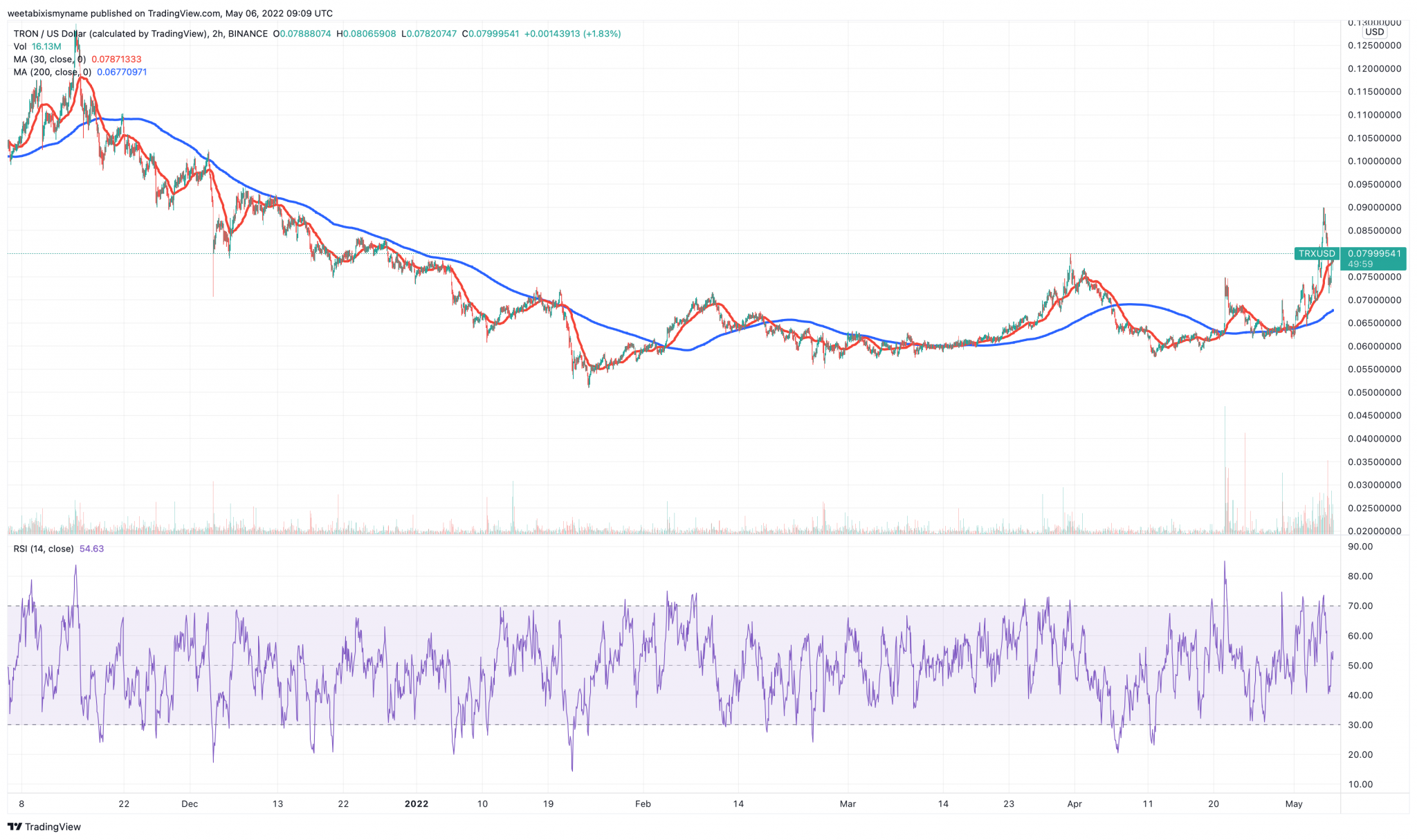The height and width of the screenshot is (840, 1417).
Task: Click the change value +0.00143913 (+1.83%)
Action: point(573,34)
